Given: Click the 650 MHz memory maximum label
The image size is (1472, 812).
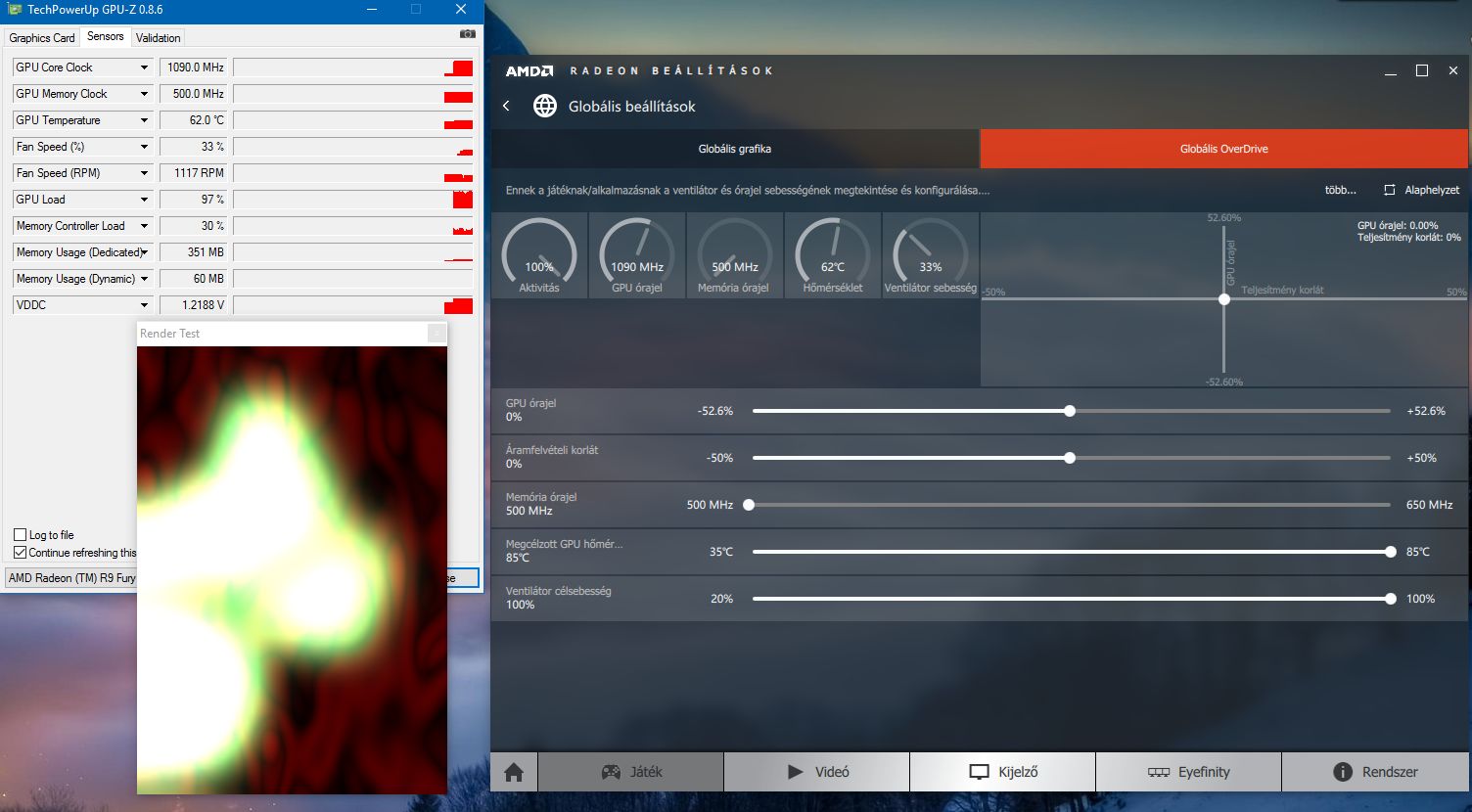Looking at the screenshot, I should (x=1429, y=505).
